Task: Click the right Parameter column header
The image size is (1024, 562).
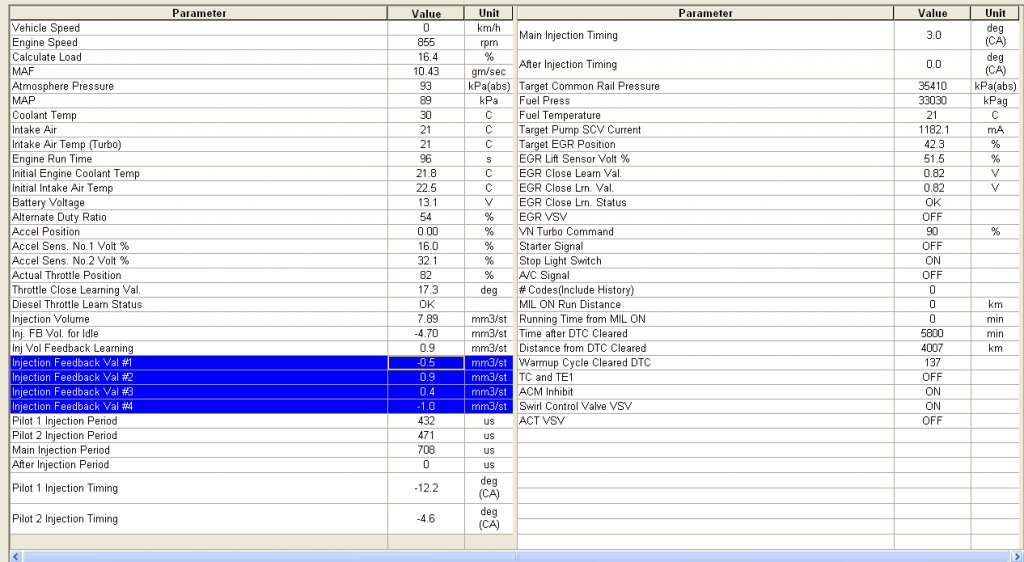Action: click(x=705, y=13)
